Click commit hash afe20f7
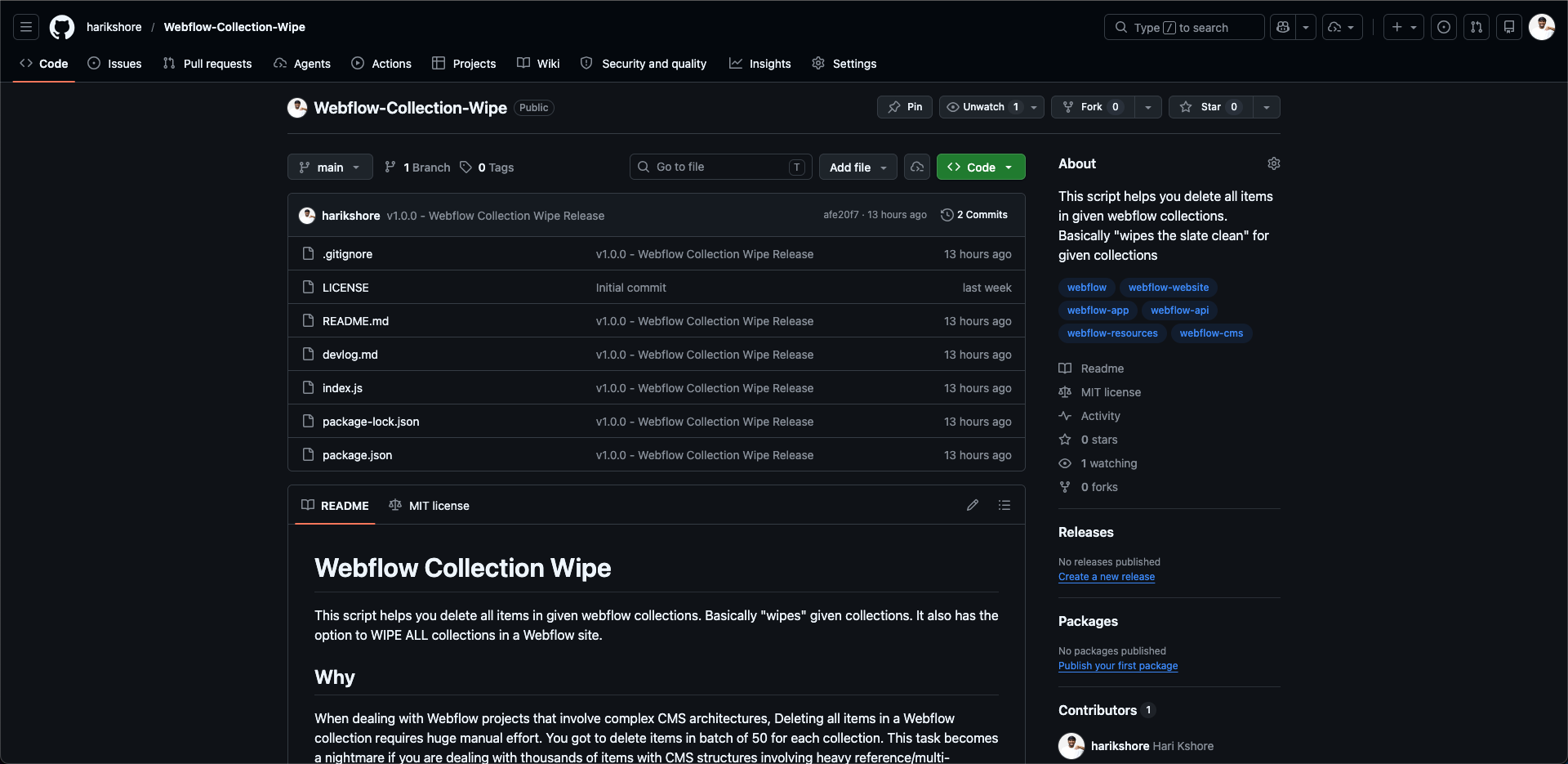Viewport: 1568px width, 764px height. 841,215
